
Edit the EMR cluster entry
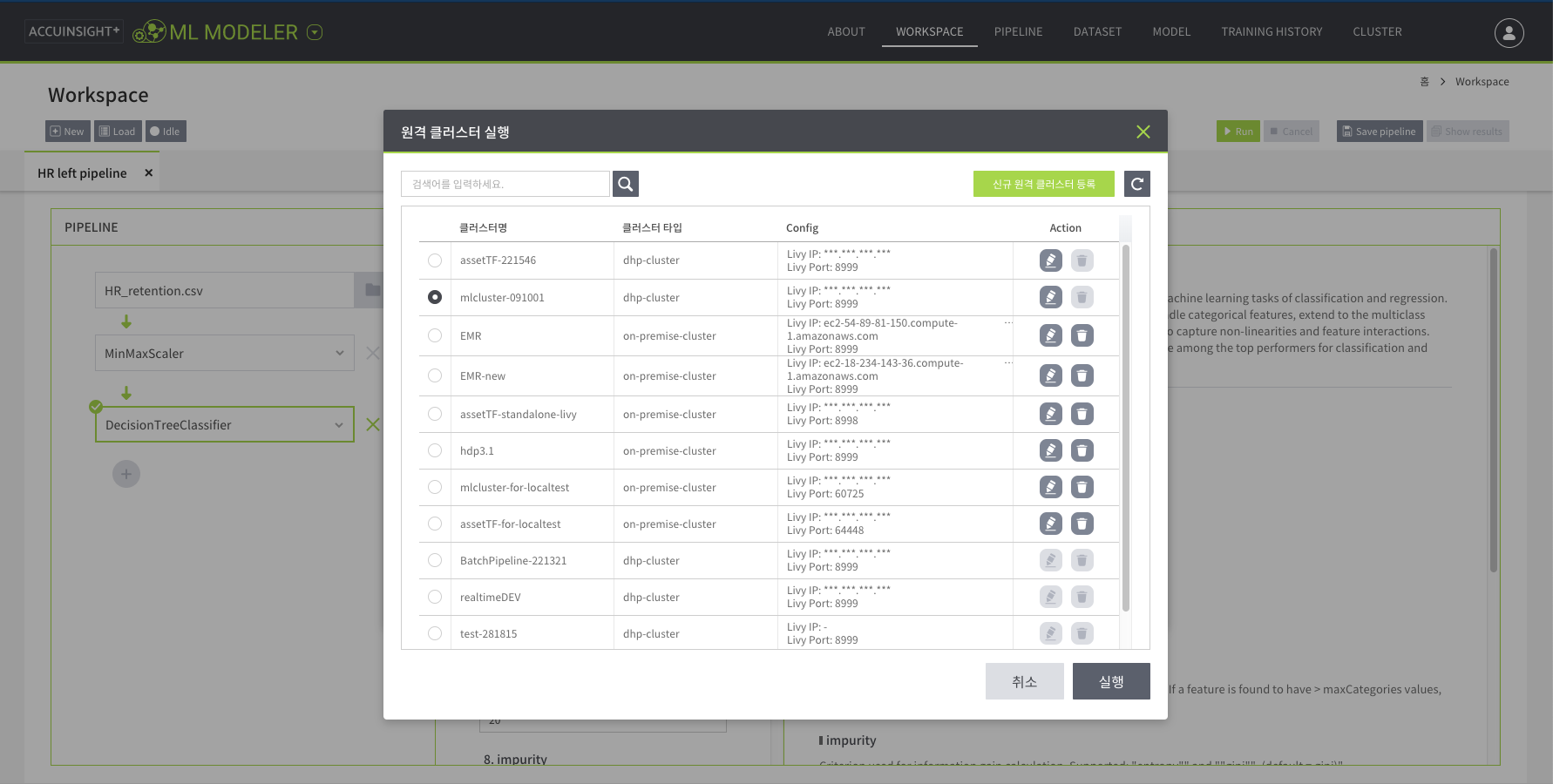[1051, 335]
